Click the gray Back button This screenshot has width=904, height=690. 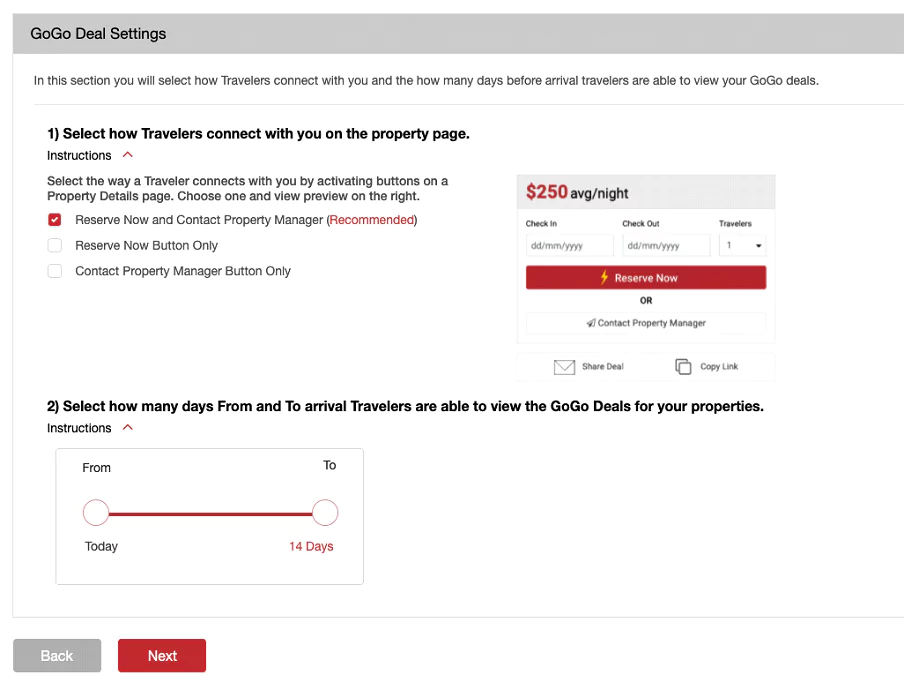point(57,655)
